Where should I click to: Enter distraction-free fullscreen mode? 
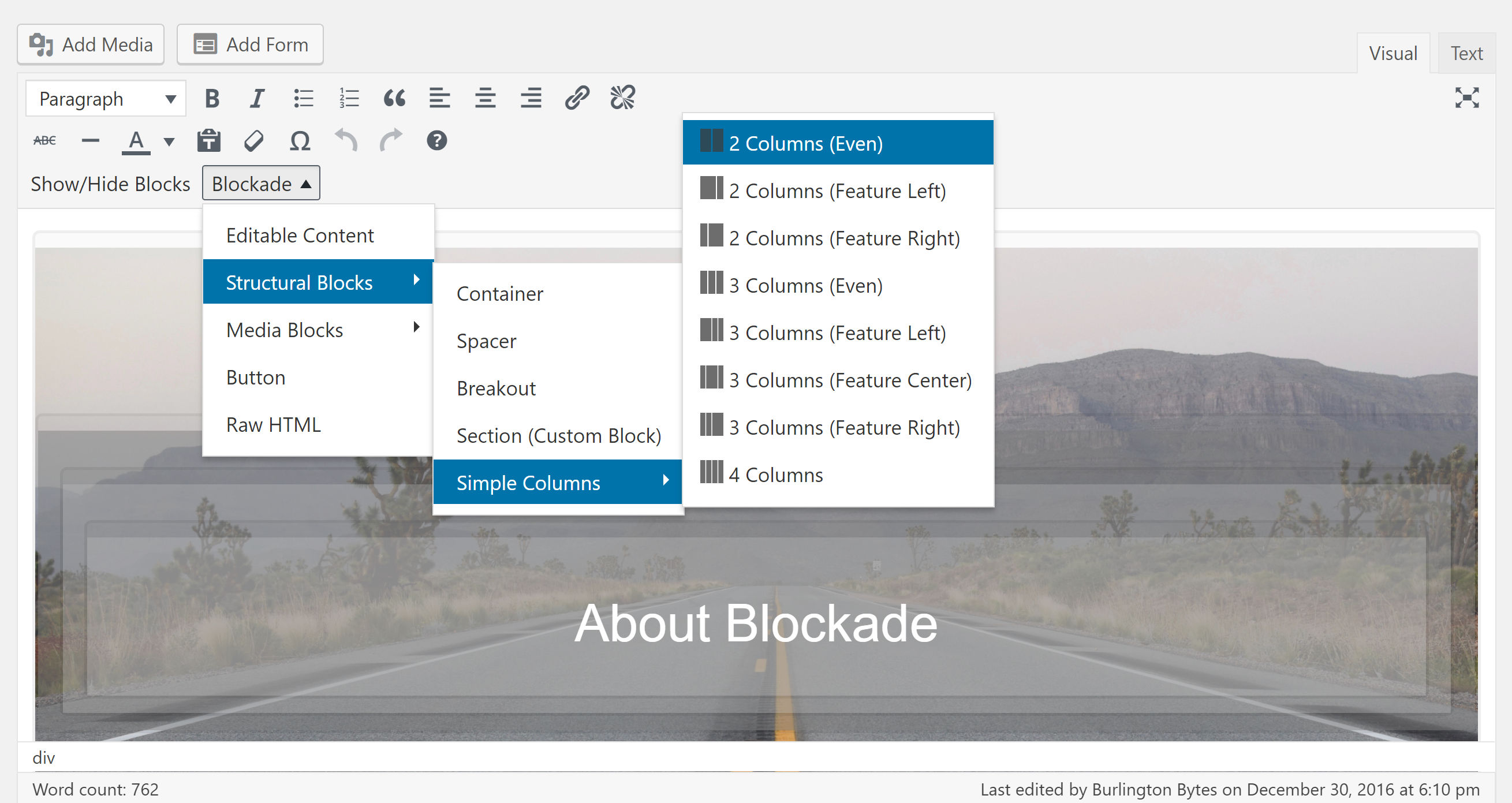(x=1466, y=98)
